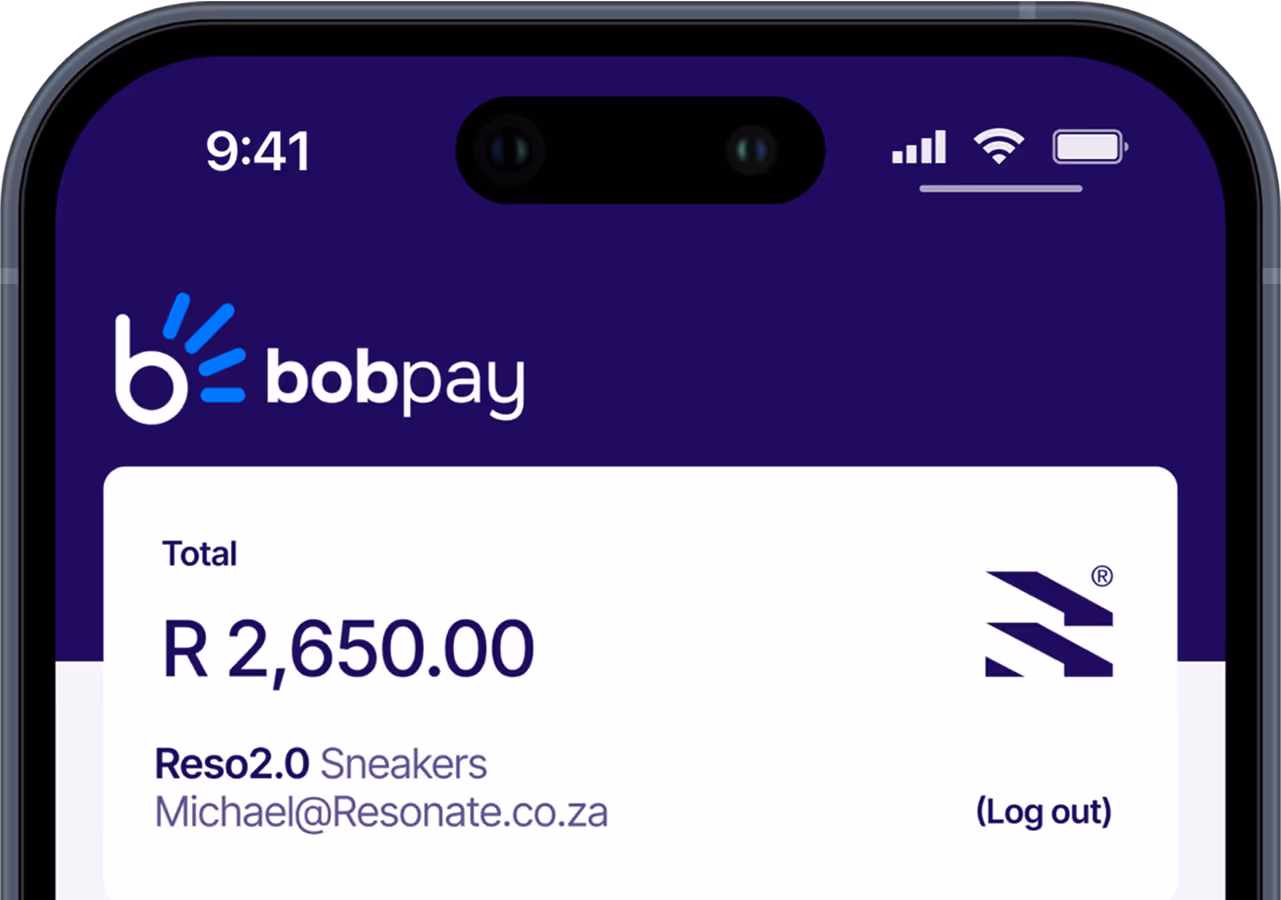Screen dimensions: 1281x900
Task: Tap the thin line under the status icons
Action: (x=1001, y=188)
